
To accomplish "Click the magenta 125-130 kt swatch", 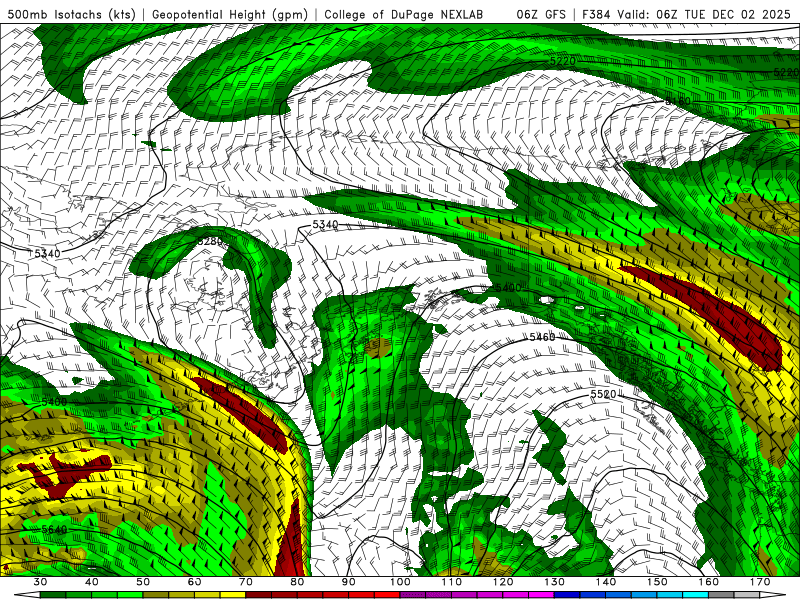I will (x=541, y=595).
